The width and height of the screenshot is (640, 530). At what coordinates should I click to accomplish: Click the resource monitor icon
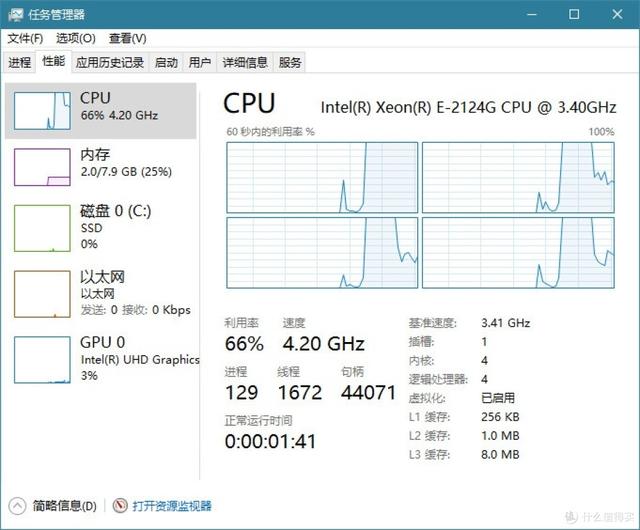tap(120, 506)
